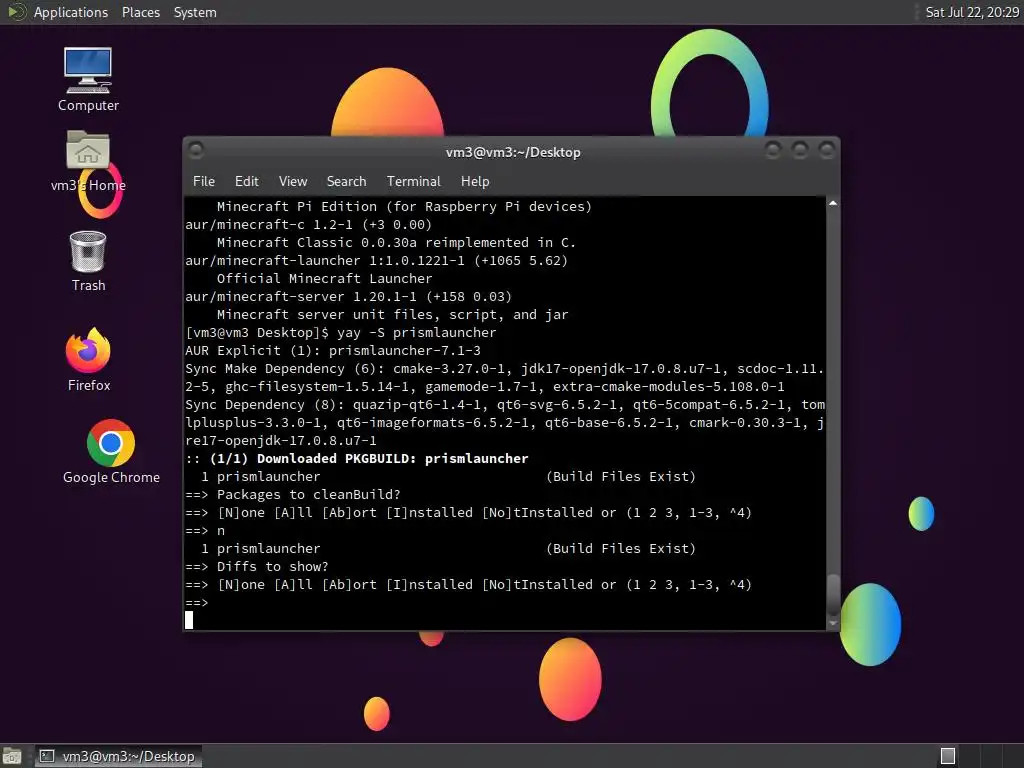The image size is (1024, 768).
Task: Open the Terminal menu in menubar
Action: tap(413, 182)
